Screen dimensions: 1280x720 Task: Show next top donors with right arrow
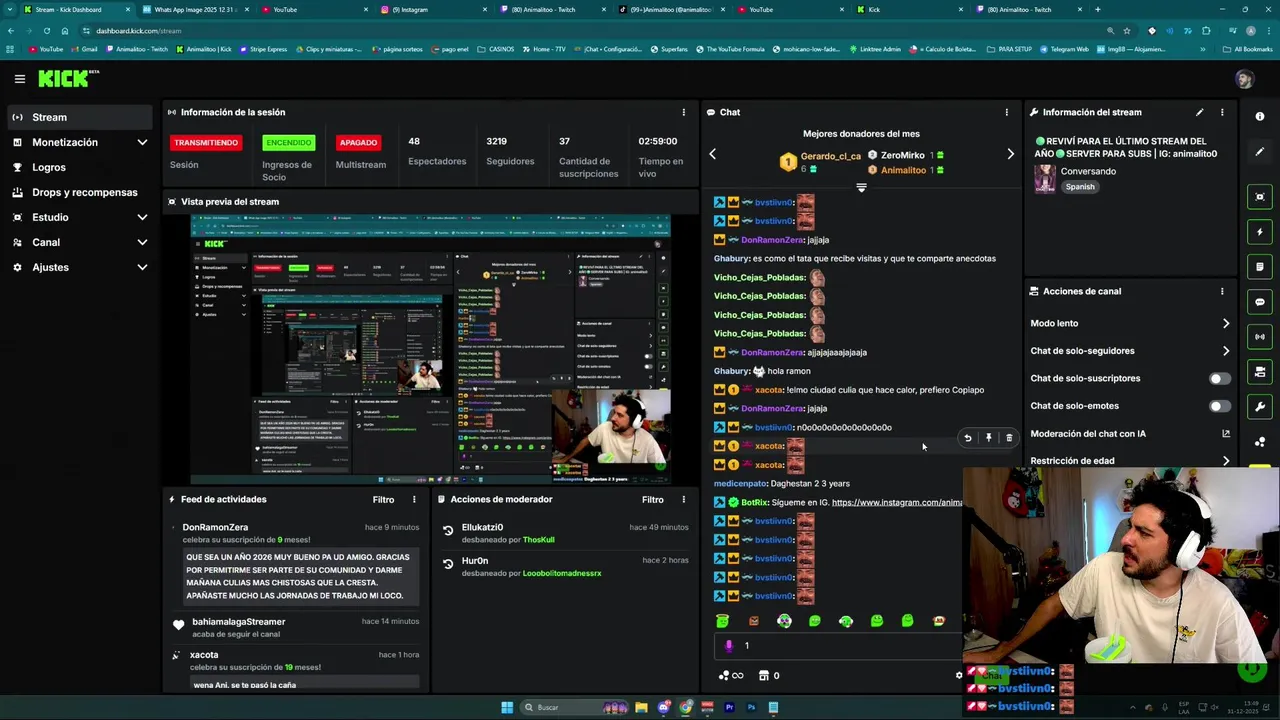[1010, 154]
